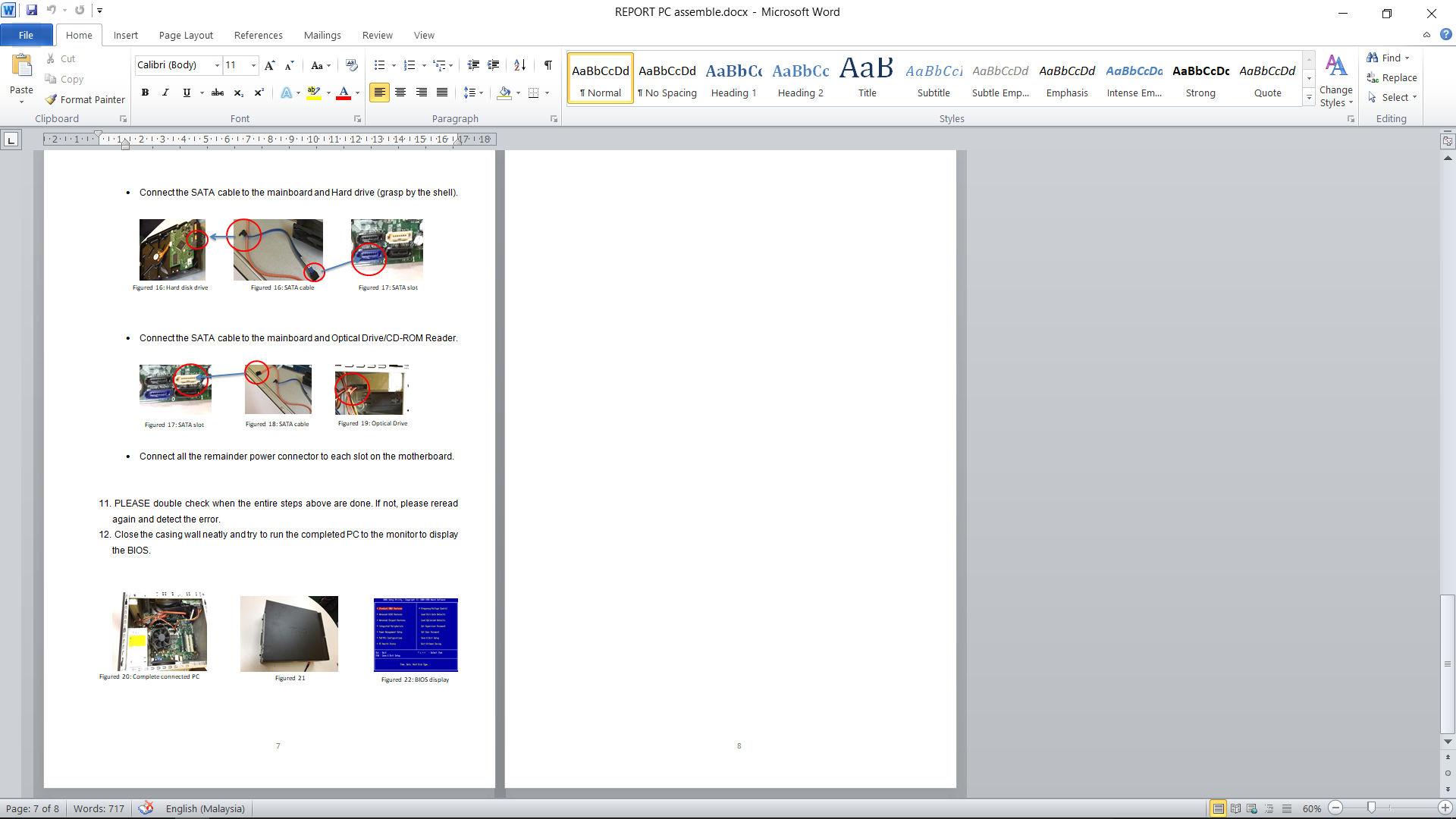Switch to the References tab
This screenshot has height=819, width=1456.
(258, 35)
